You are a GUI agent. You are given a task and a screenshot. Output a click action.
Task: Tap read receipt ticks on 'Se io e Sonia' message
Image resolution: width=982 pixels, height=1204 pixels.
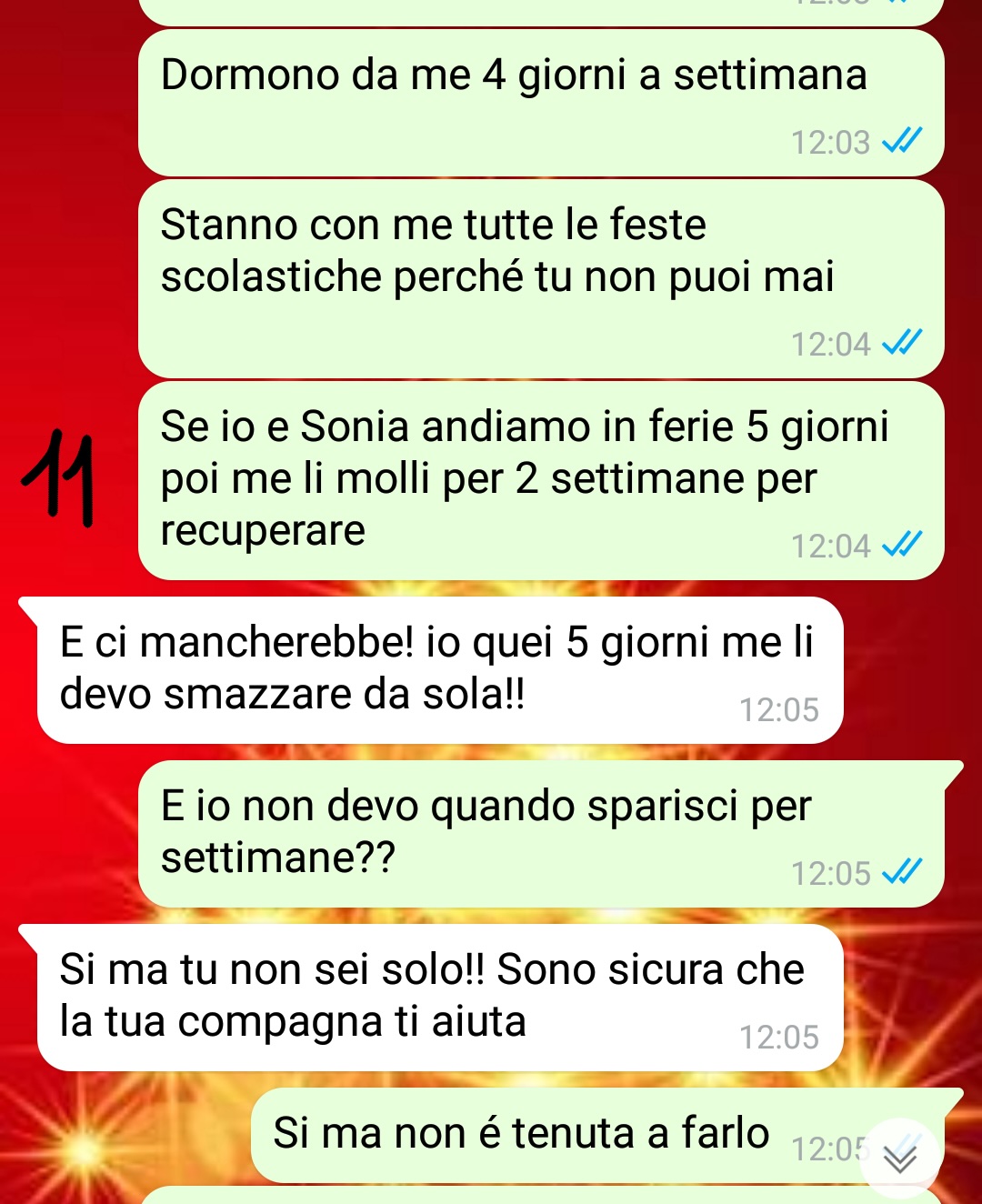pyautogui.click(x=902, y=545)
